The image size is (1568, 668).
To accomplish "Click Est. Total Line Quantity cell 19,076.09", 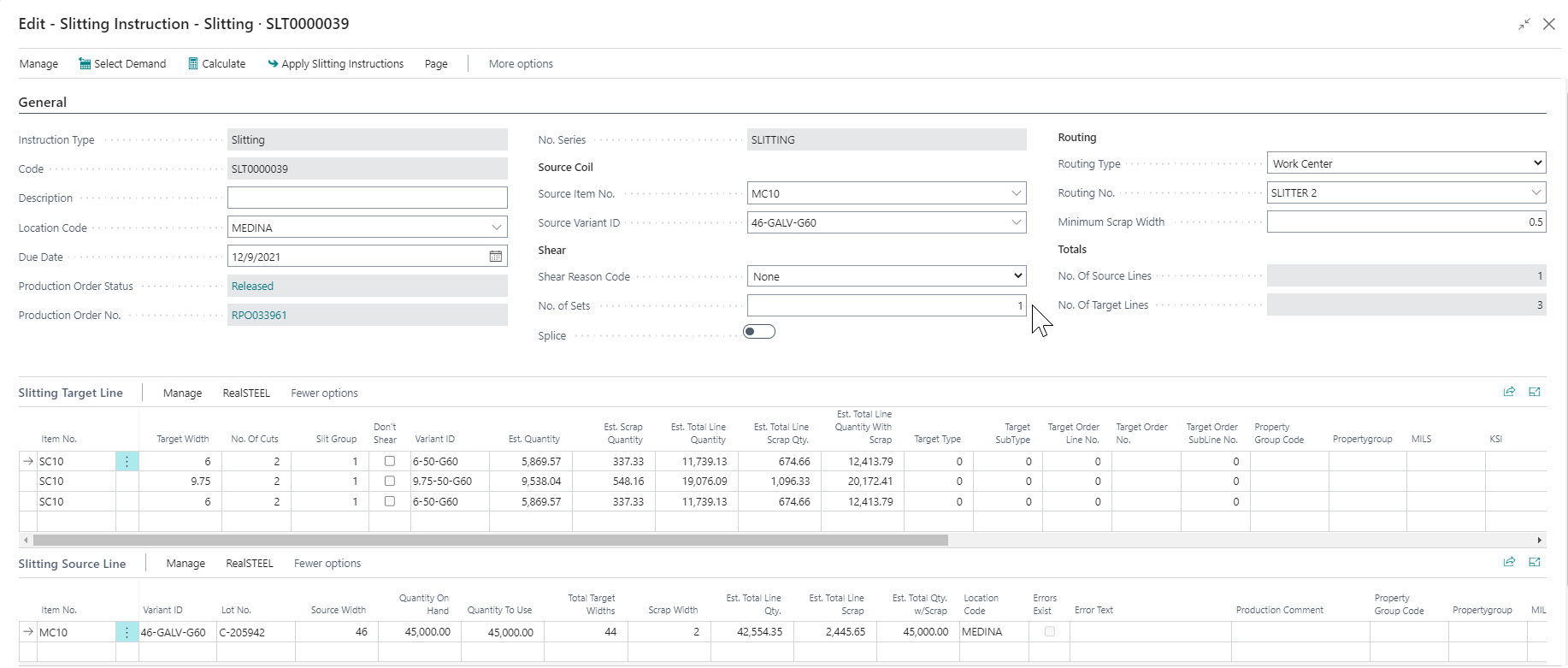I will tap(697, 481).
